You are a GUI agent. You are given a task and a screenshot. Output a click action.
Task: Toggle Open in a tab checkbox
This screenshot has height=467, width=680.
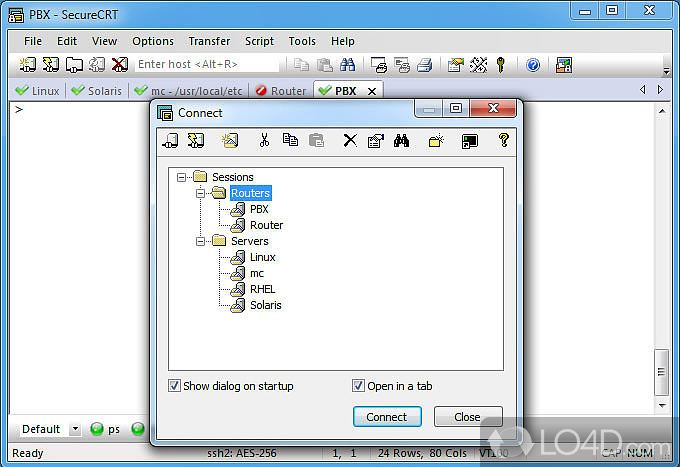point(358,385)
